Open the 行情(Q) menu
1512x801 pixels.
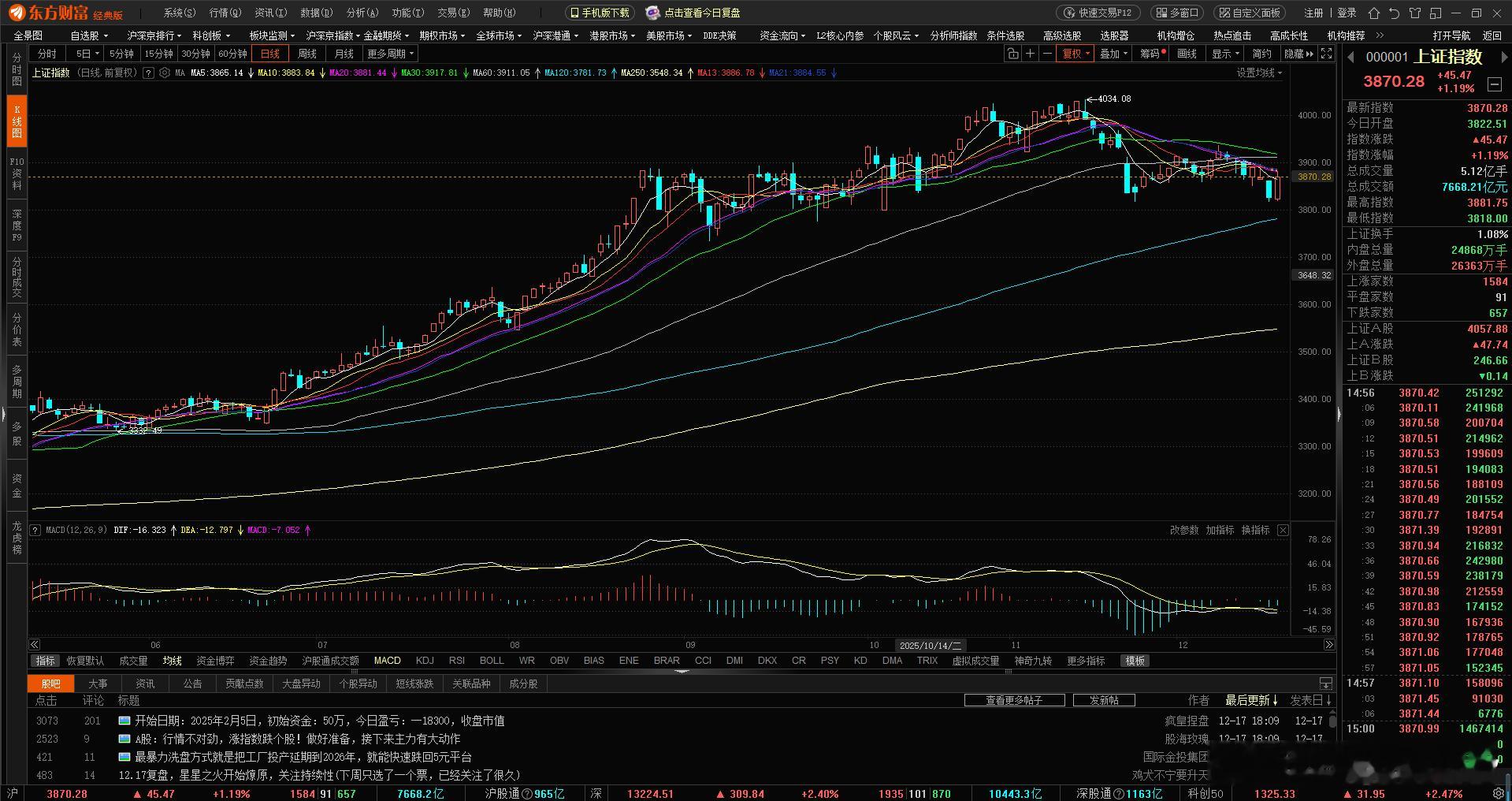point(225,13)
